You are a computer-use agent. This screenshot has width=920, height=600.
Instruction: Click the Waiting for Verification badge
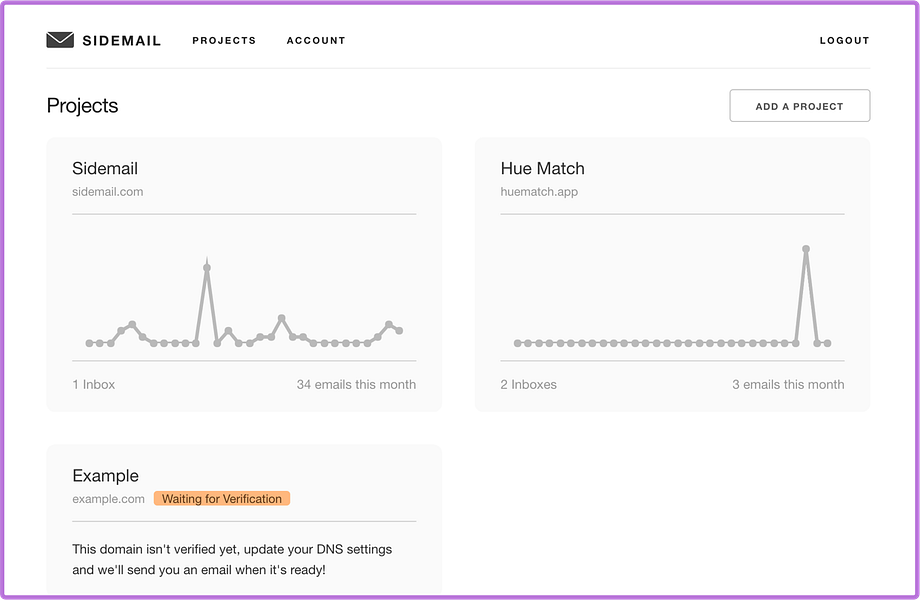[222, 499]
